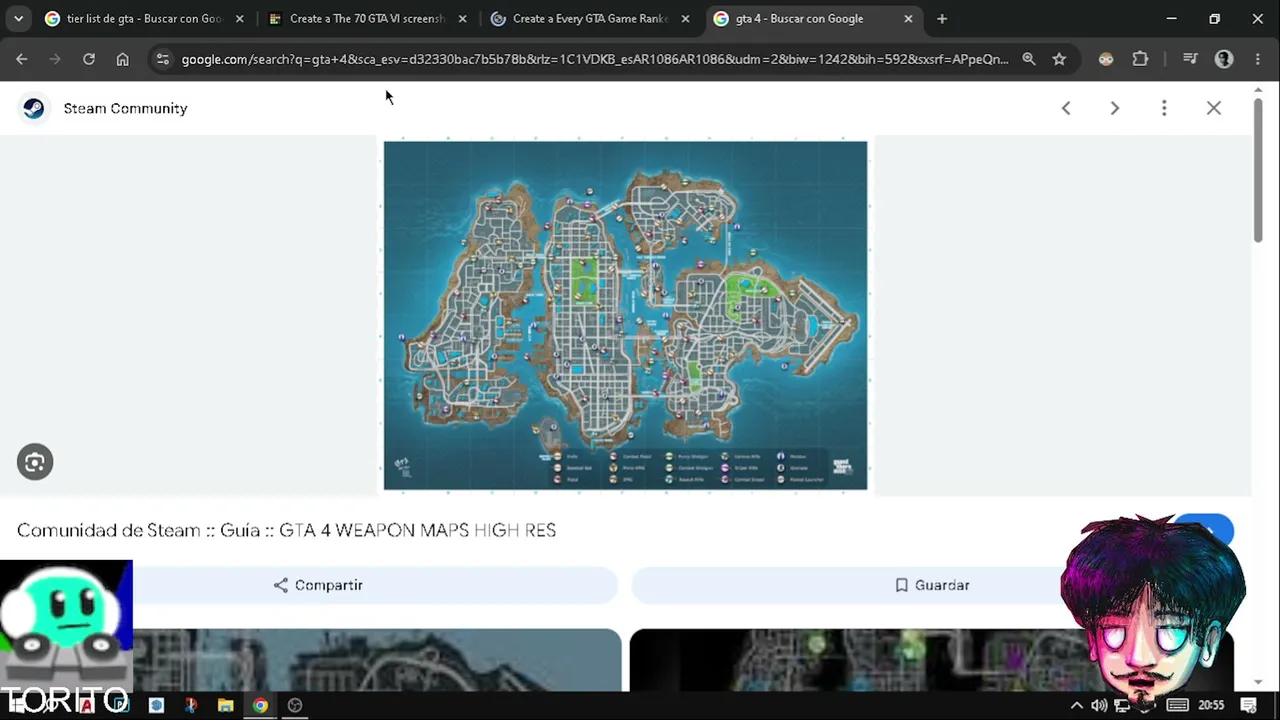Open the cartoon-face extension icon
Viewport: 1280px width, 720px height.
point(1106,59)
